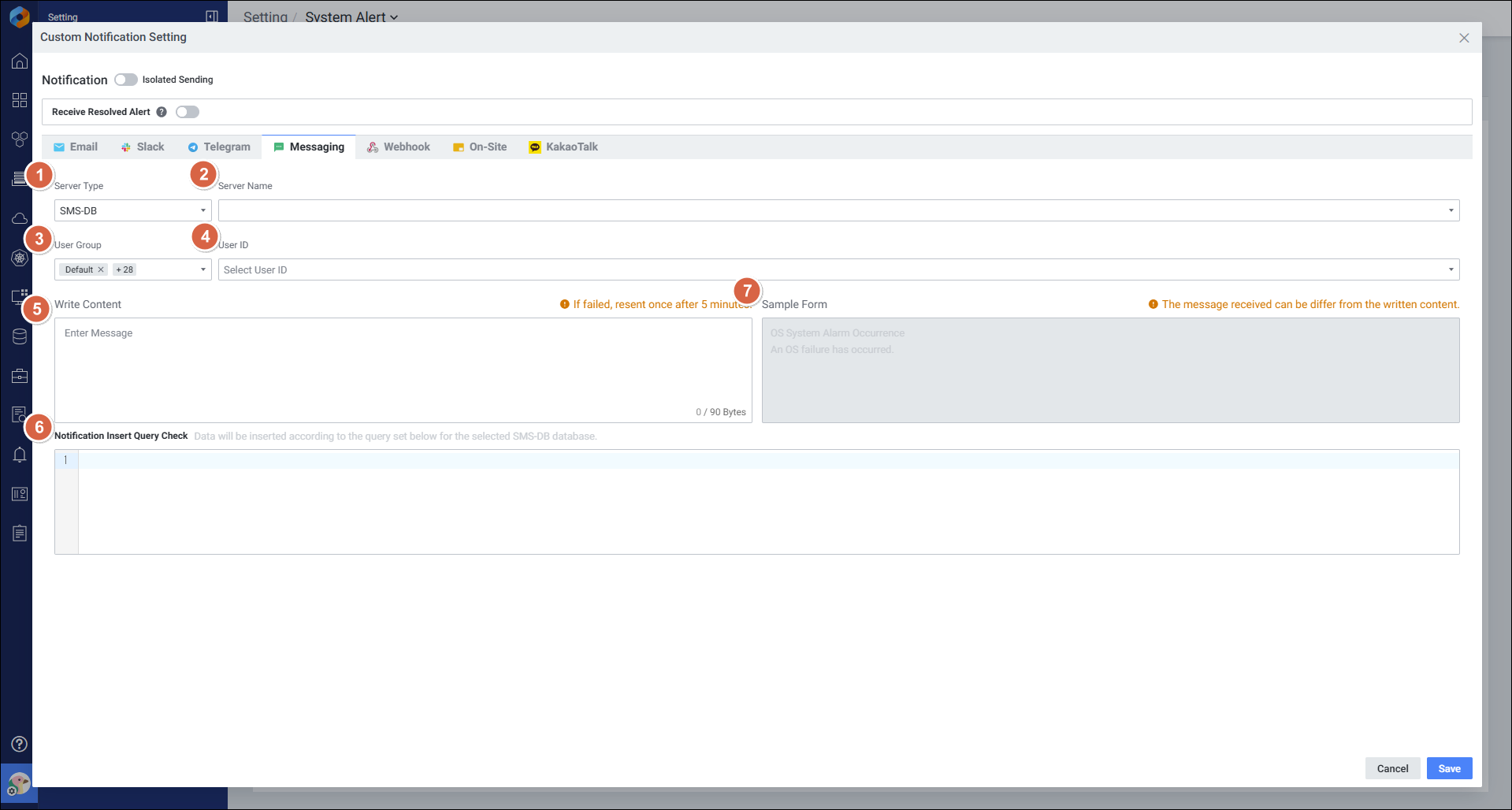Image resolution: width=1512 pixels, height=810 pixels.
Task: Enable the Receive Resolved Alert toggle
Action: [188, 112]
